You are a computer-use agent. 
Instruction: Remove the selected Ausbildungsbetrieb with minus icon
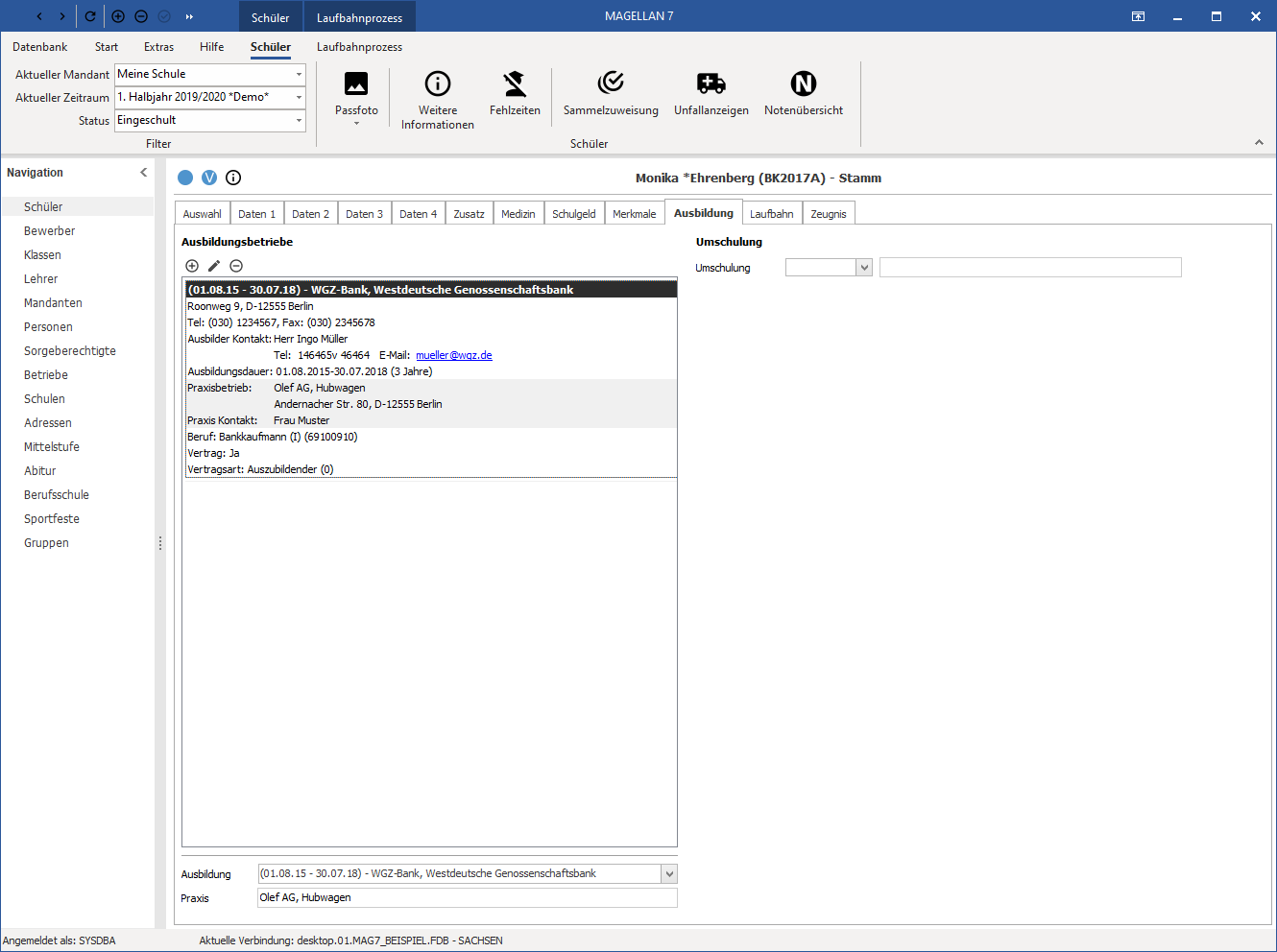tap(236, 266)
